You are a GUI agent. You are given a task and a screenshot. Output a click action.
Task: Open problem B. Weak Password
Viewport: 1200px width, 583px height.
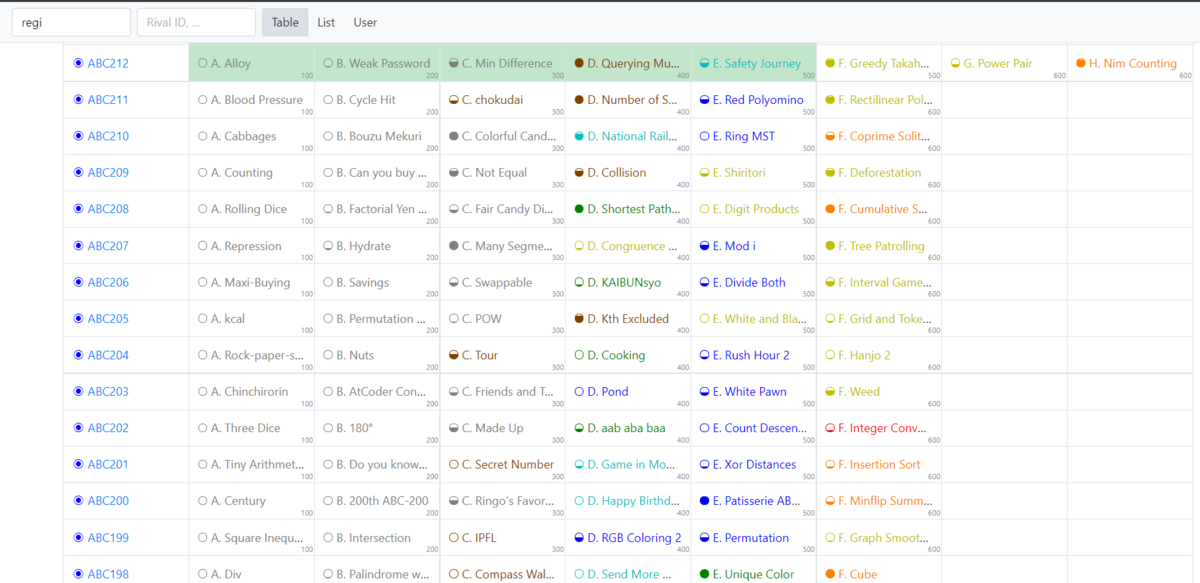[x=383, y=63]
